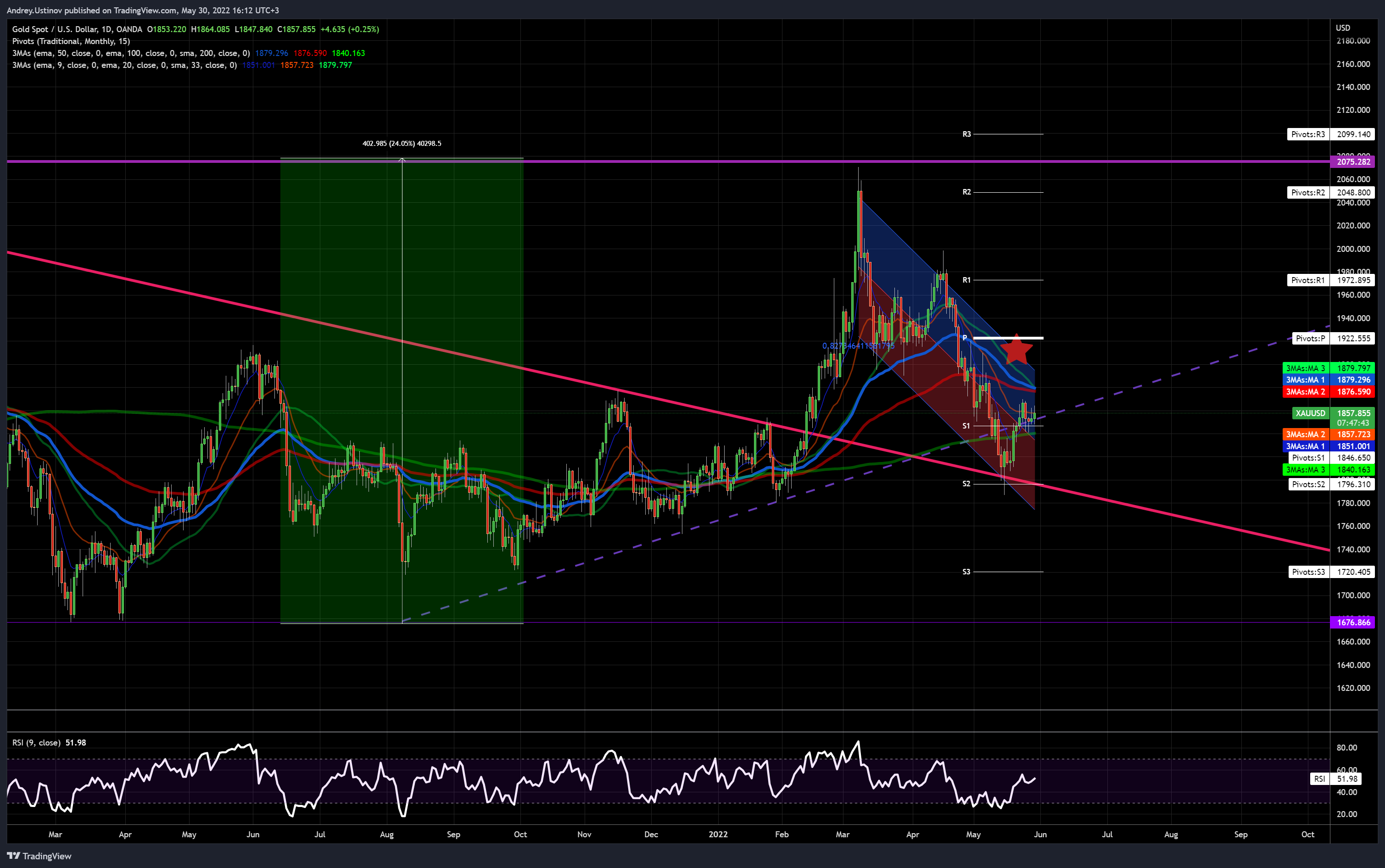This screenshot has height=868, width=1385.
Task: Click the 20.00 RSI axis tick
Action: pos(1347,815)
